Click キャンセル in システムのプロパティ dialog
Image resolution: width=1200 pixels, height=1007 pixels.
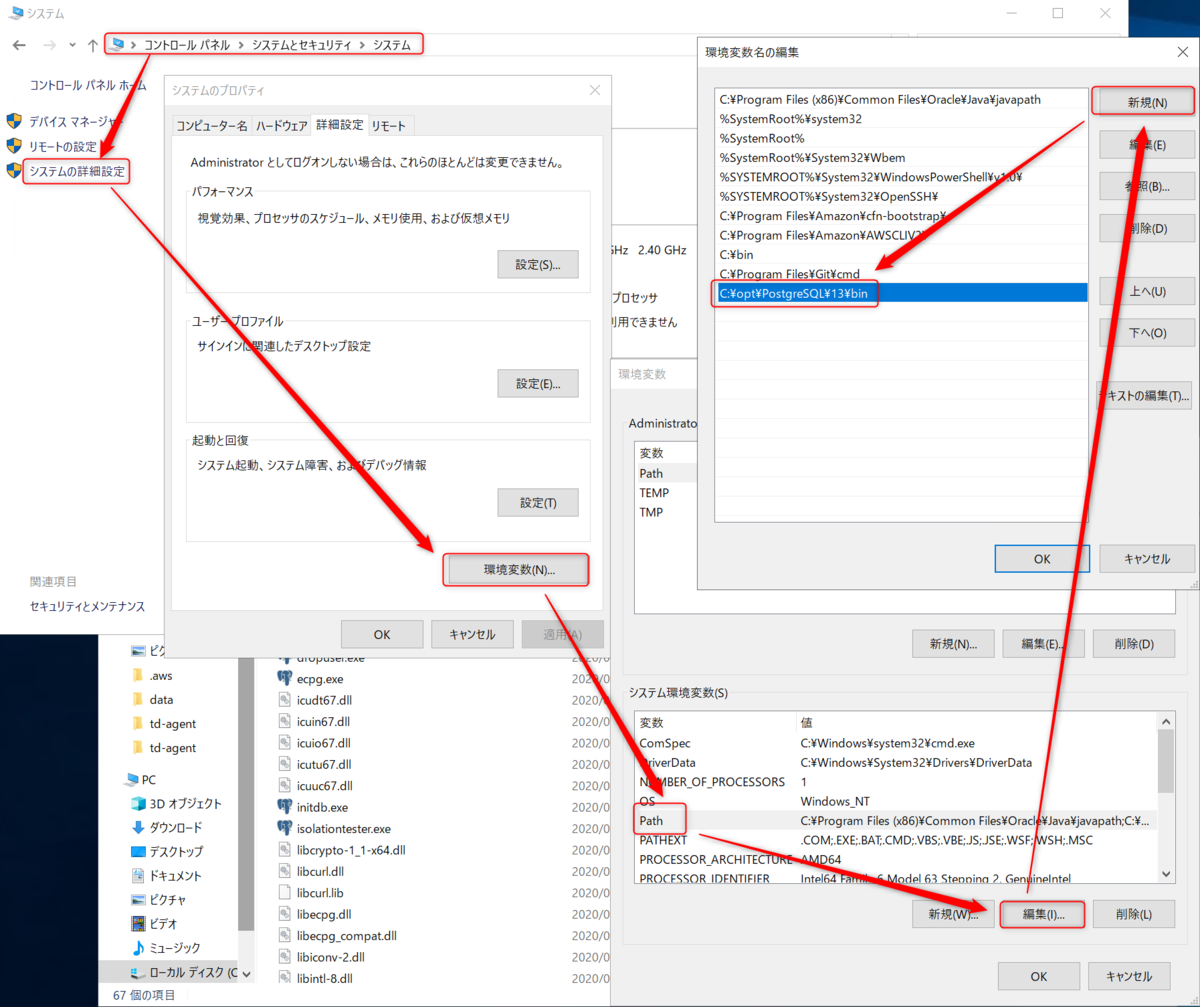coord(472,634)
